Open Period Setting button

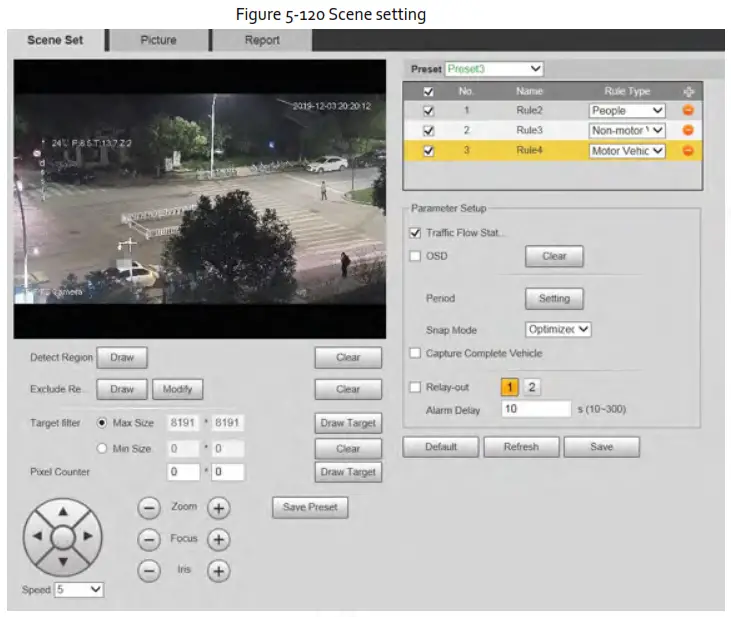tap(554, 298)
